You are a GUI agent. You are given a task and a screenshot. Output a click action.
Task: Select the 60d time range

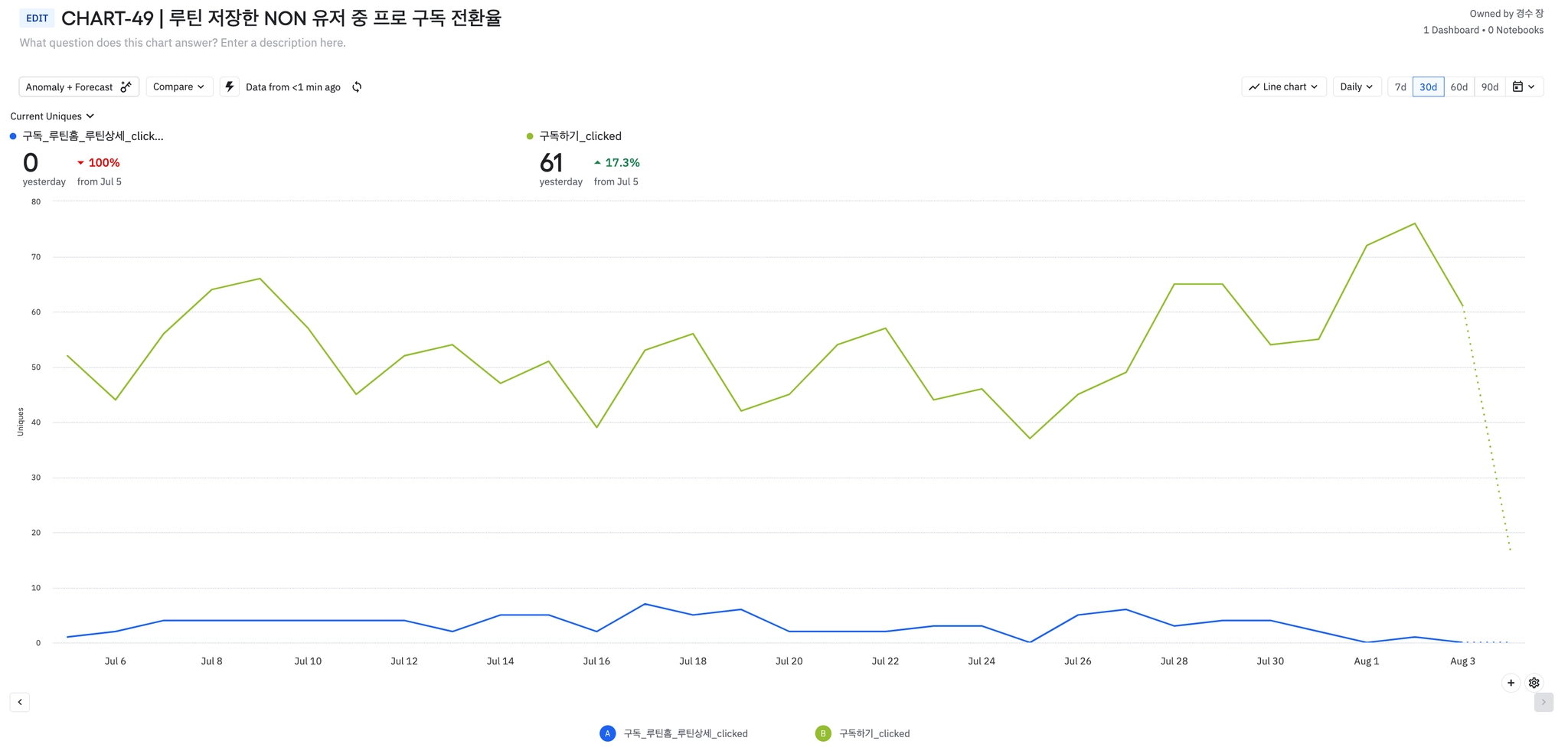(x=1459, y=87)
